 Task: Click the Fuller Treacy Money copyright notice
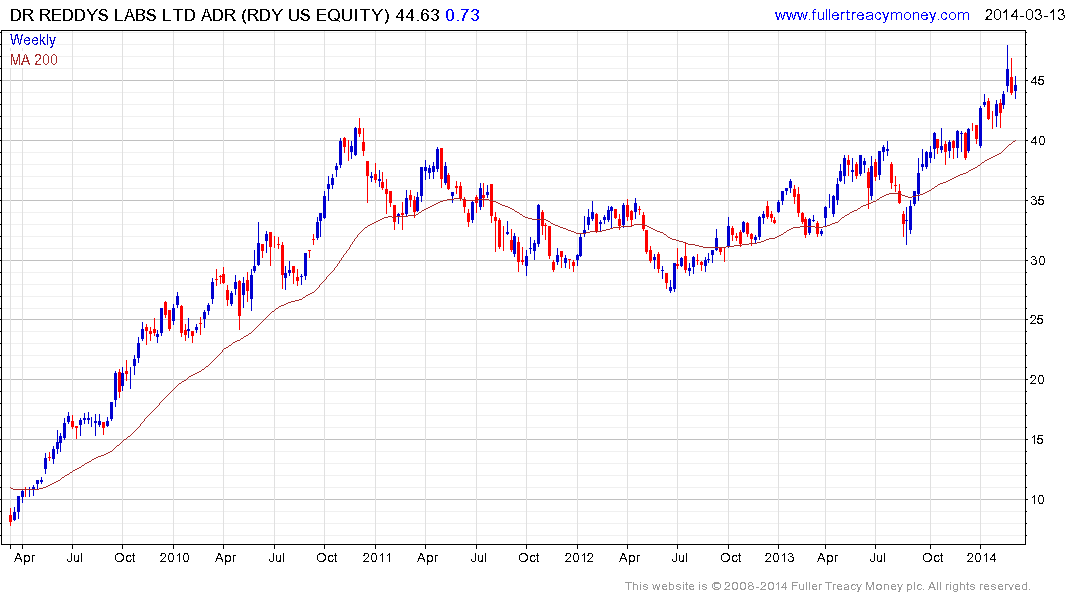(x=827, y=586)
